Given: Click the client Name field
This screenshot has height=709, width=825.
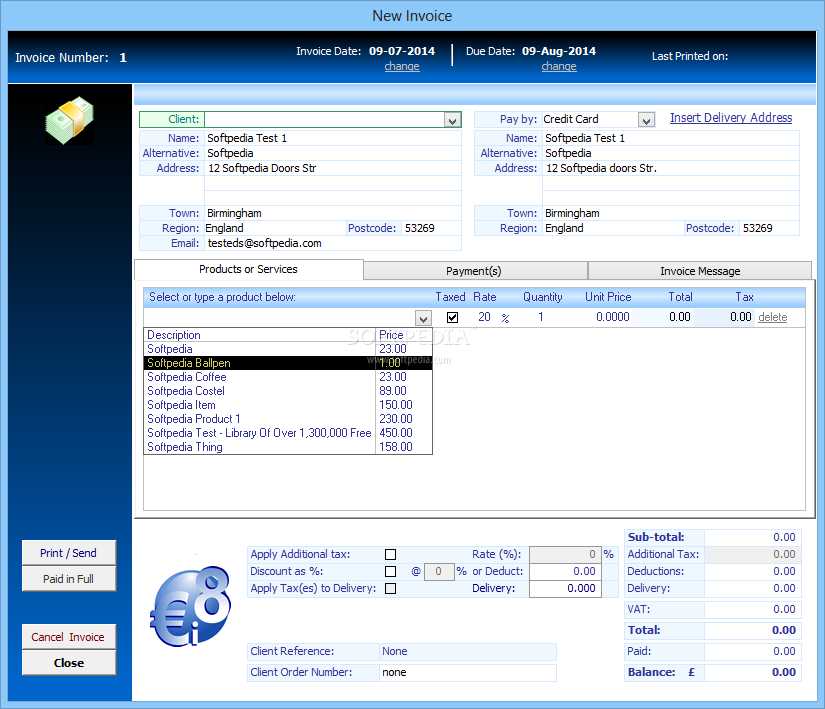Looking at the screenshot, I should (x=333, y=138).
